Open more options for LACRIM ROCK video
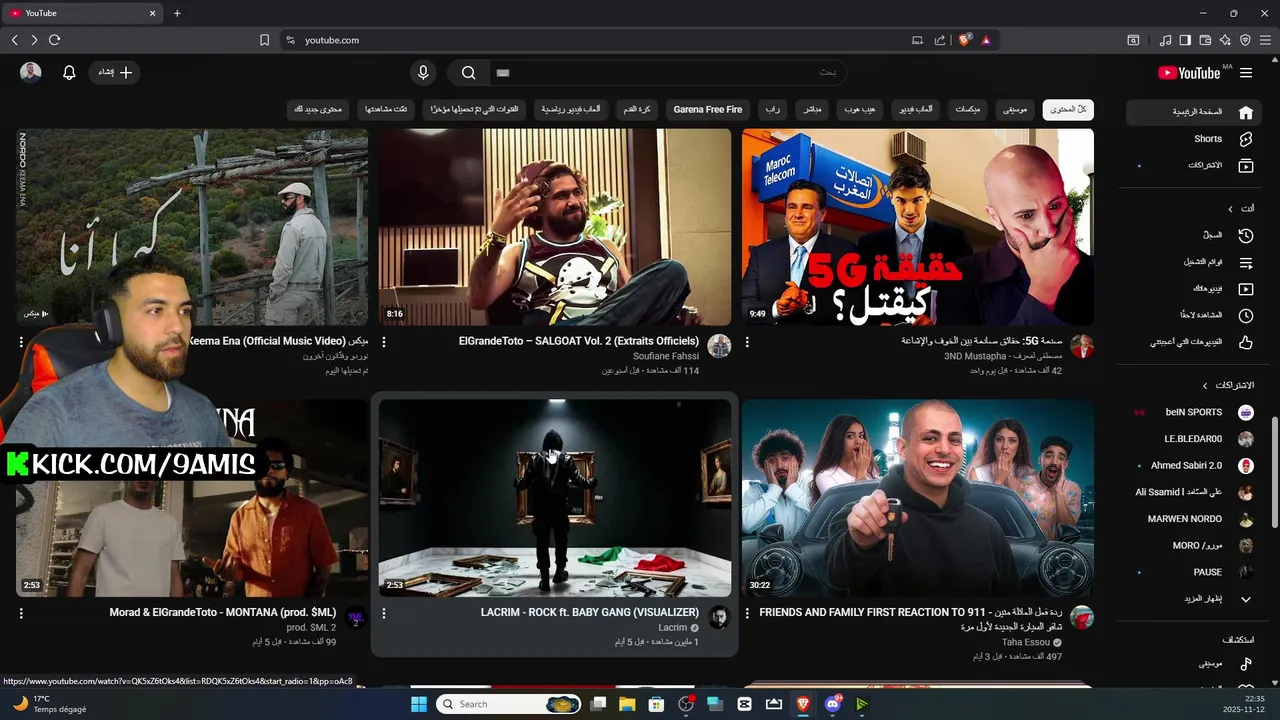 (x=384, y=613)
